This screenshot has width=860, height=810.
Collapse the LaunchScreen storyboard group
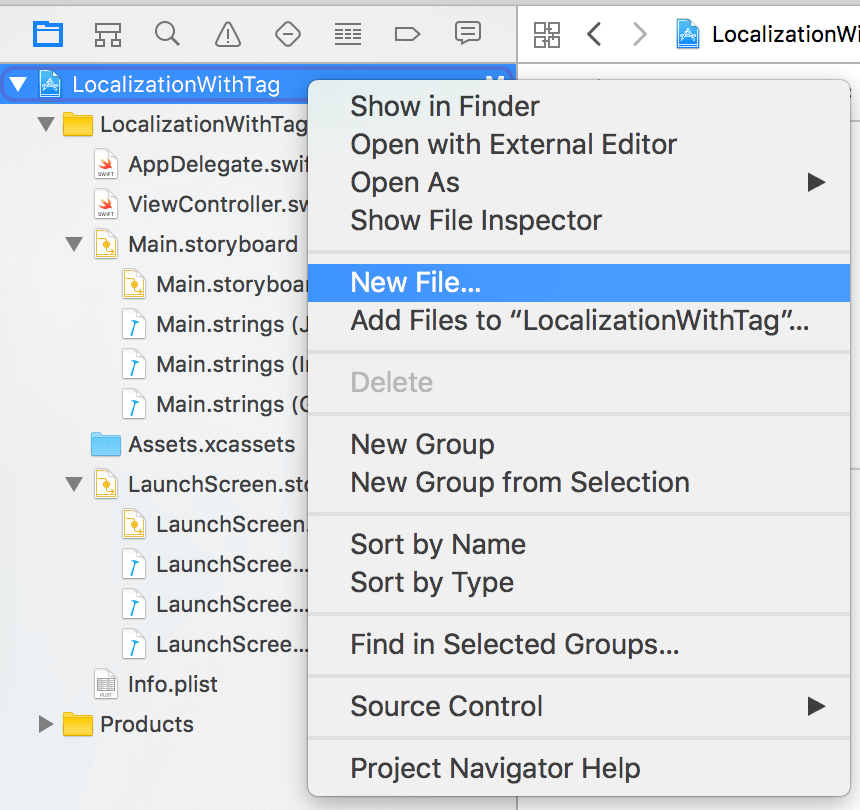74,484
